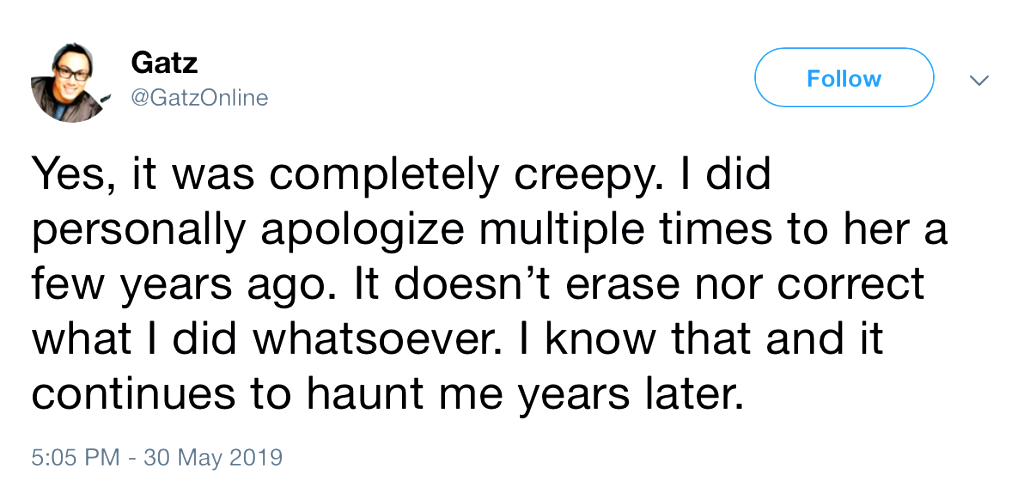Click the "30 May 2019" date

click(x=213, y=458)
